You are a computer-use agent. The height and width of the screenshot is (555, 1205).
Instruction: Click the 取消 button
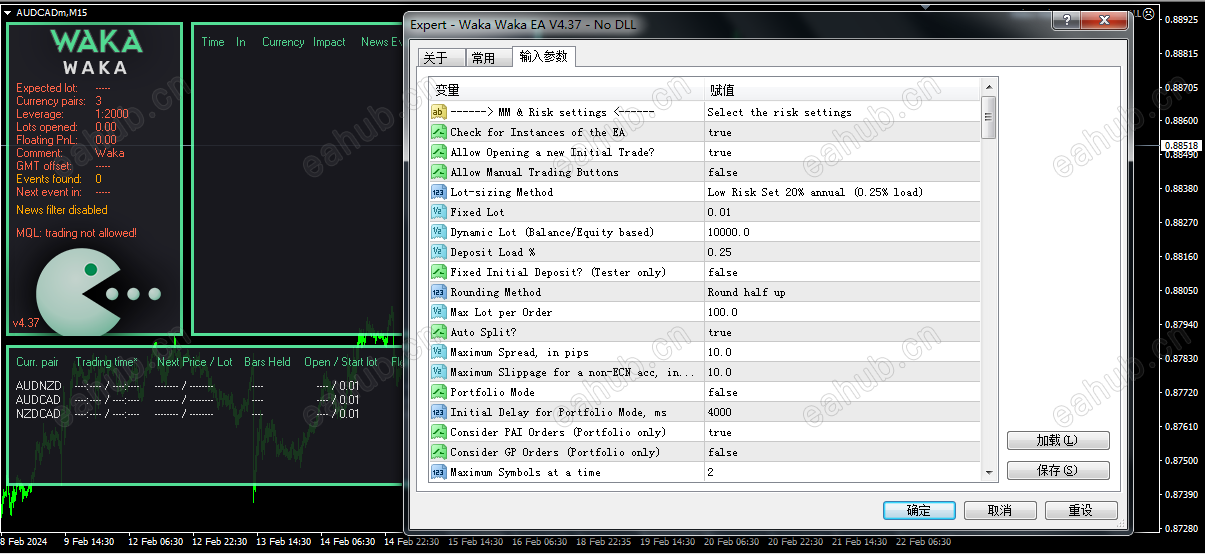pos(1000,510)
